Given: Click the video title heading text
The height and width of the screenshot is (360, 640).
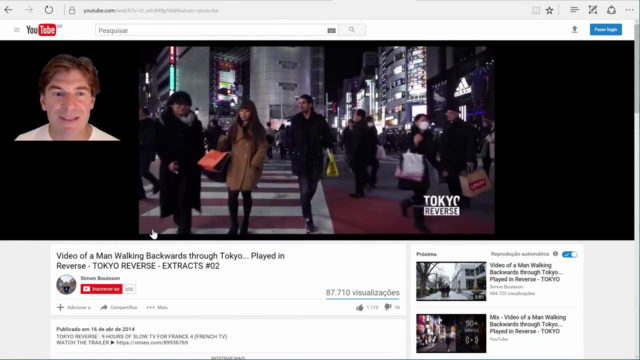Looking at the screenshot, I should point(171,261).
